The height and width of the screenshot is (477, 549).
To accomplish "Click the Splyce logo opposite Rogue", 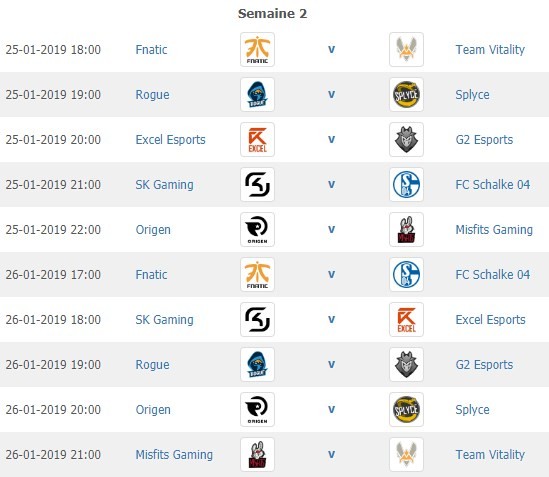I will point(406,95).
